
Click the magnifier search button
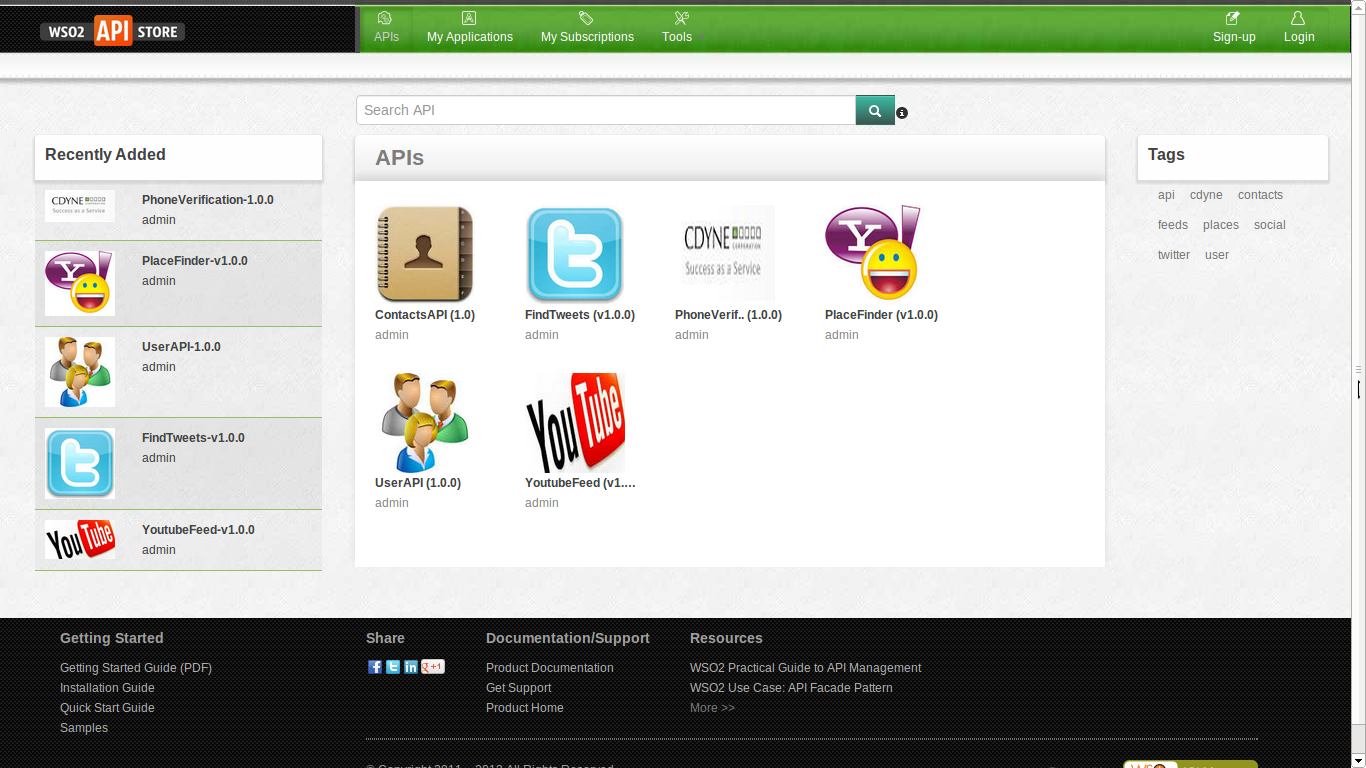point(875,111)
